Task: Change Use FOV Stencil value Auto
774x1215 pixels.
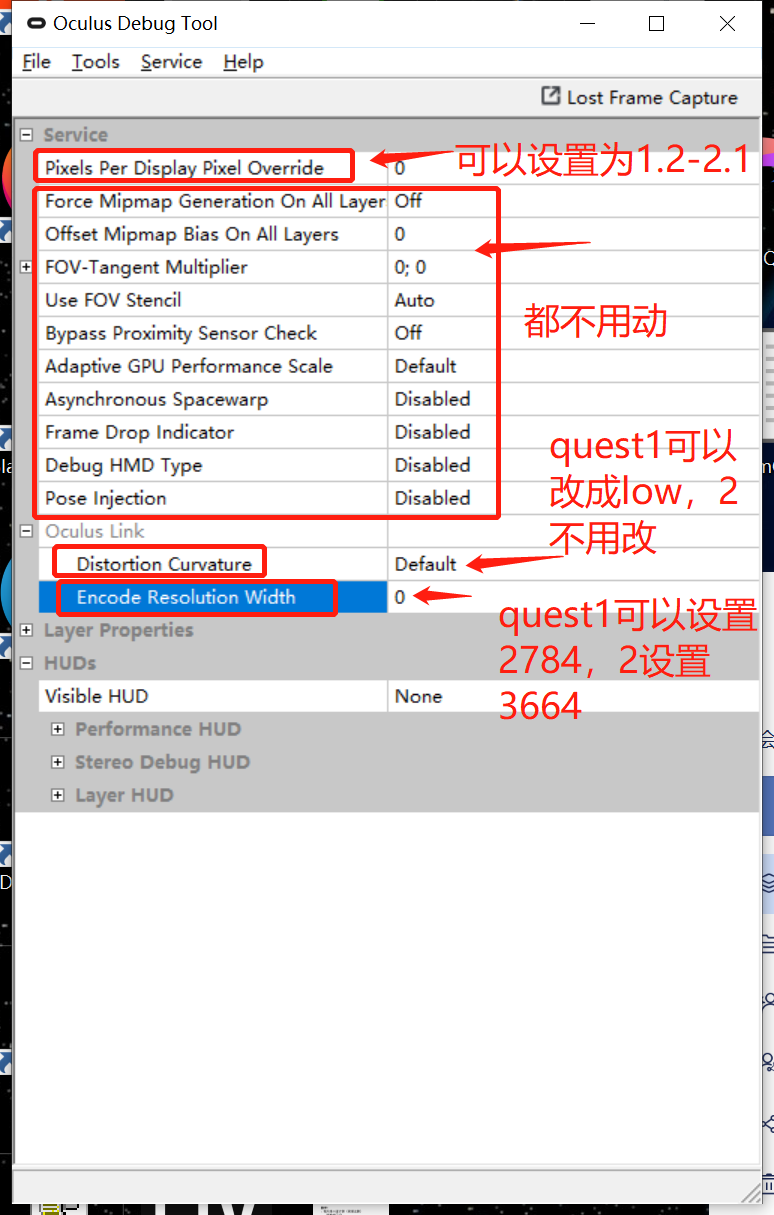Action: point(572,300)
